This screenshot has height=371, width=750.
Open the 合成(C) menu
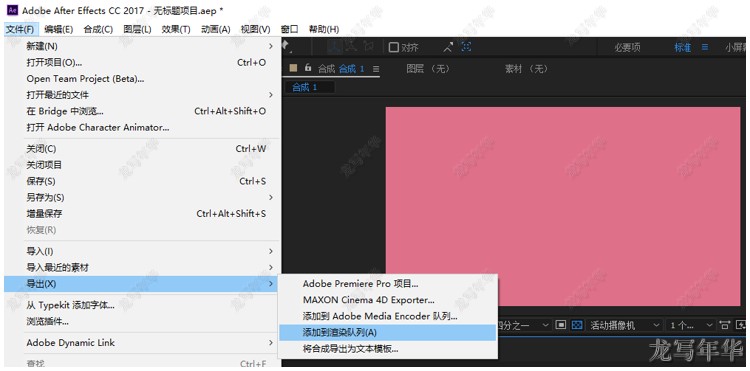[x=98, y=29]
